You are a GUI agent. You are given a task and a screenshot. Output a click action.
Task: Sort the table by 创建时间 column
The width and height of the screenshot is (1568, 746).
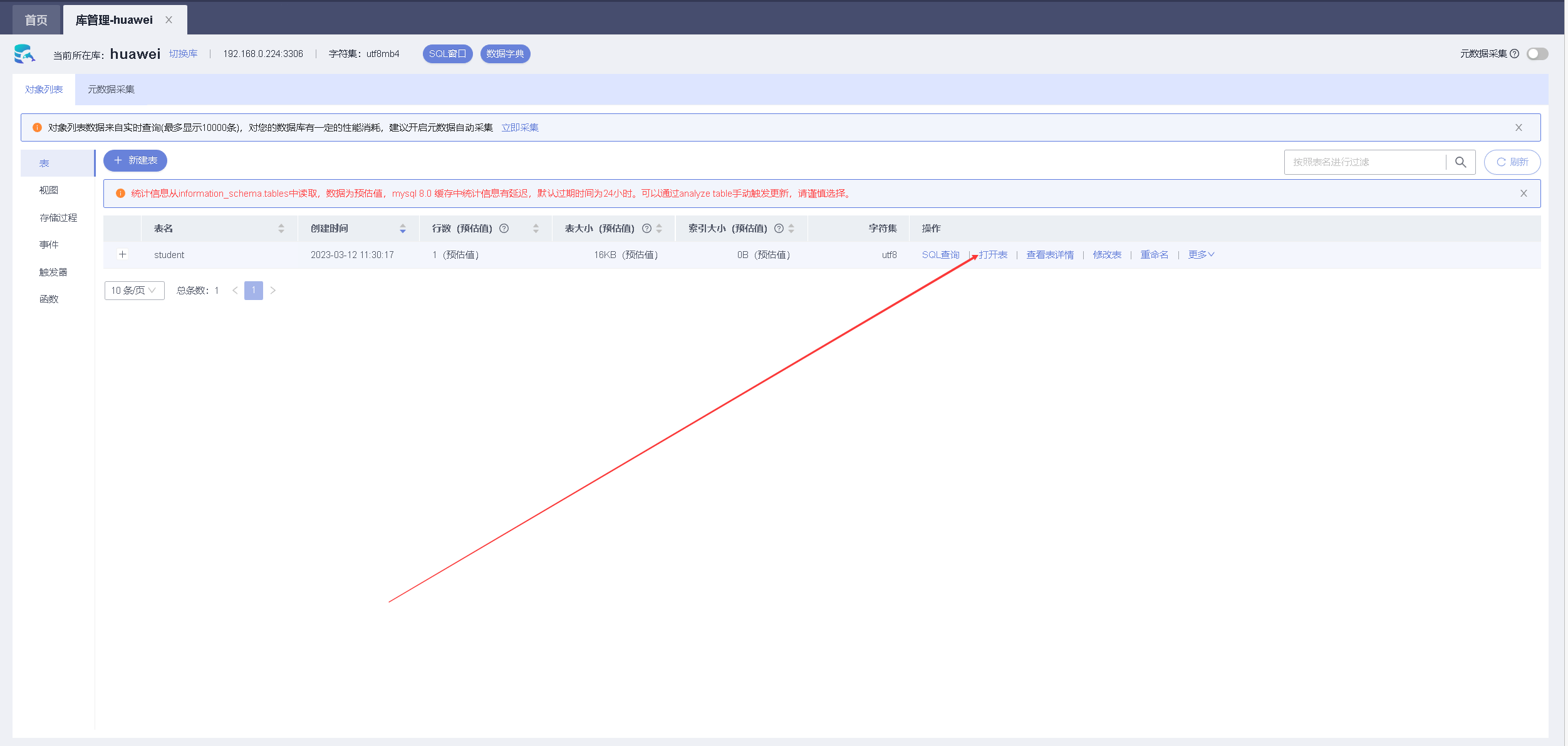pos(403,229)
